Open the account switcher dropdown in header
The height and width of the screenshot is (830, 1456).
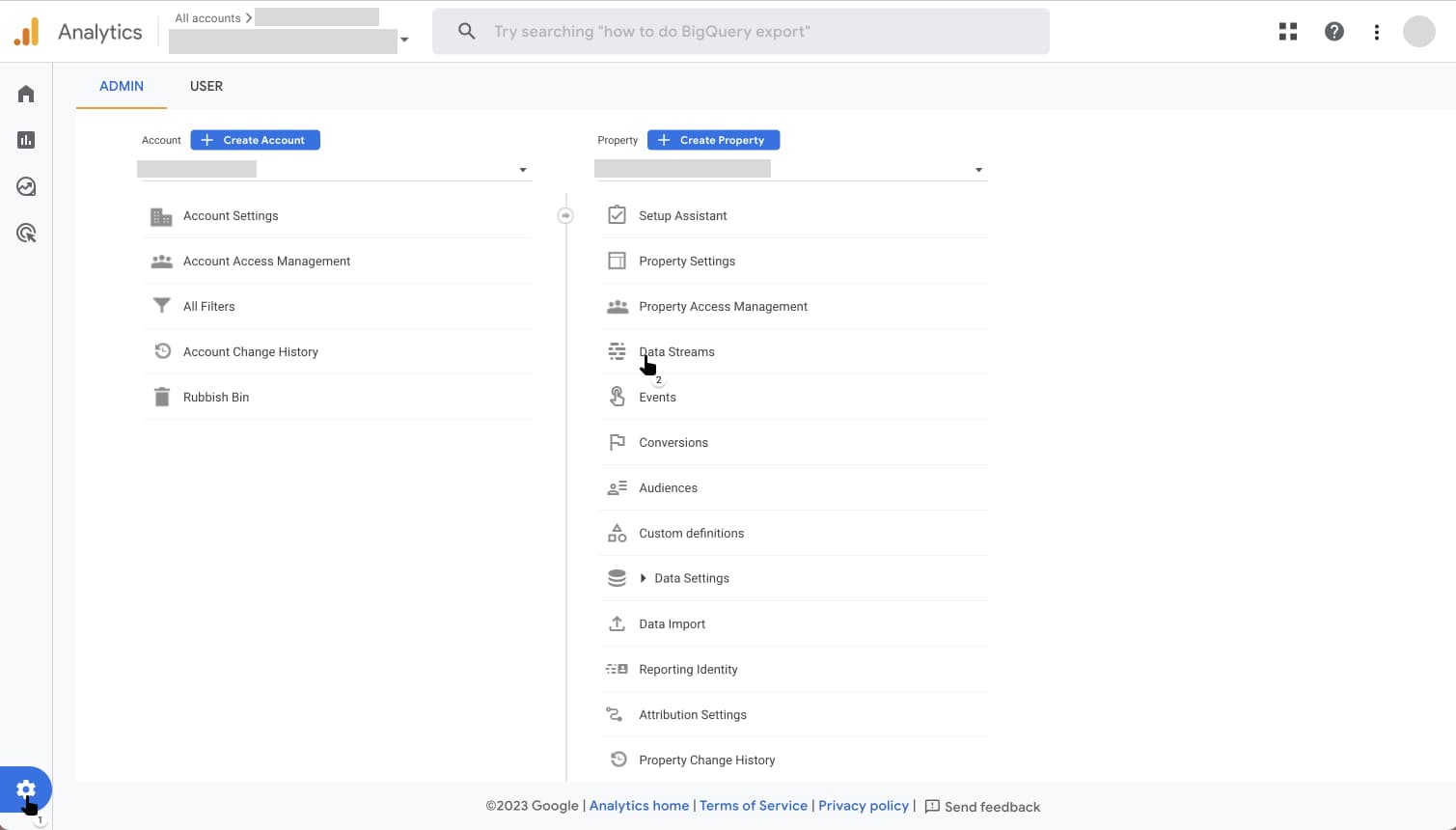click(404, 40)
